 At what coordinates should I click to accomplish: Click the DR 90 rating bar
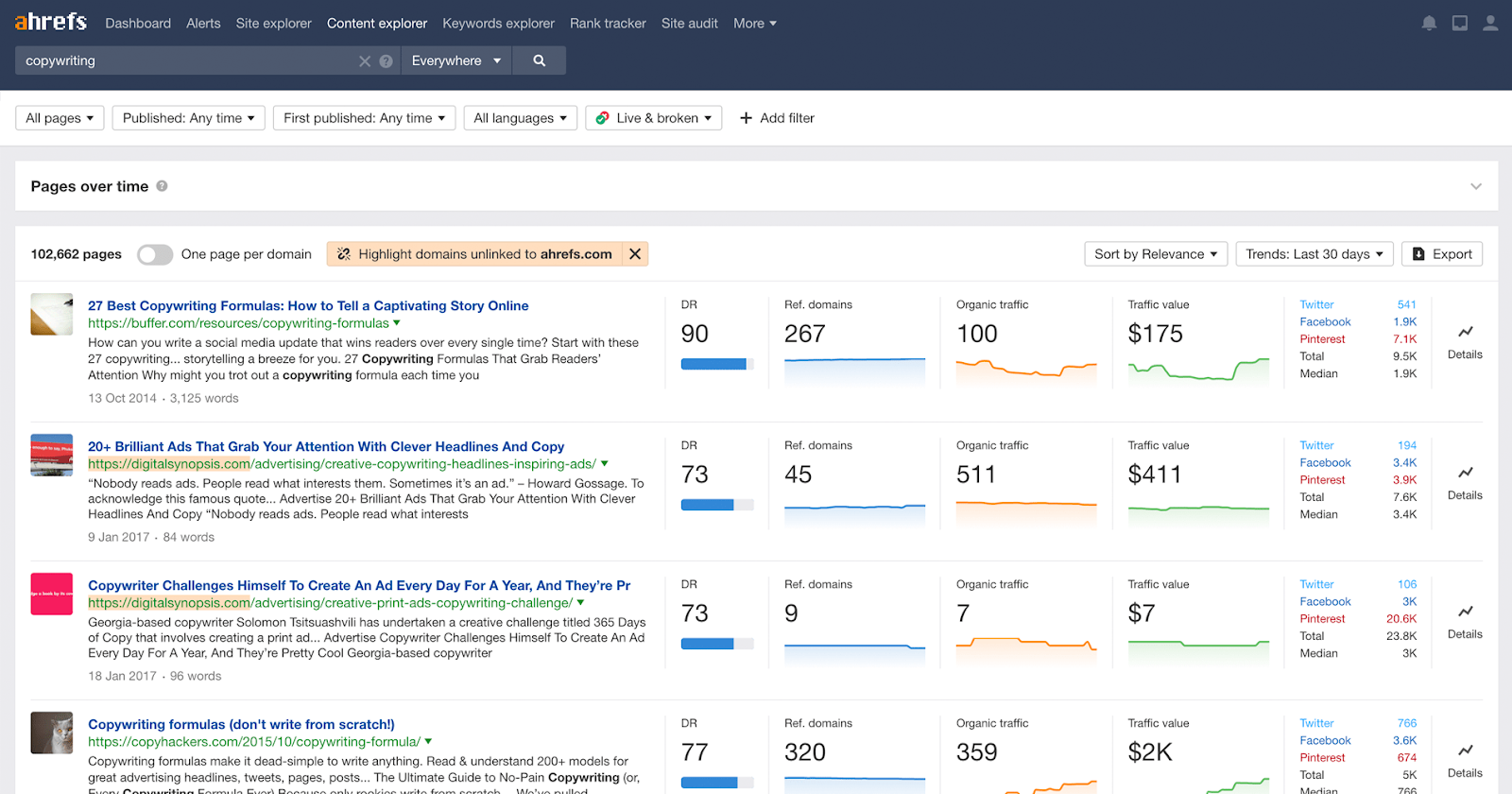(716, 364)
